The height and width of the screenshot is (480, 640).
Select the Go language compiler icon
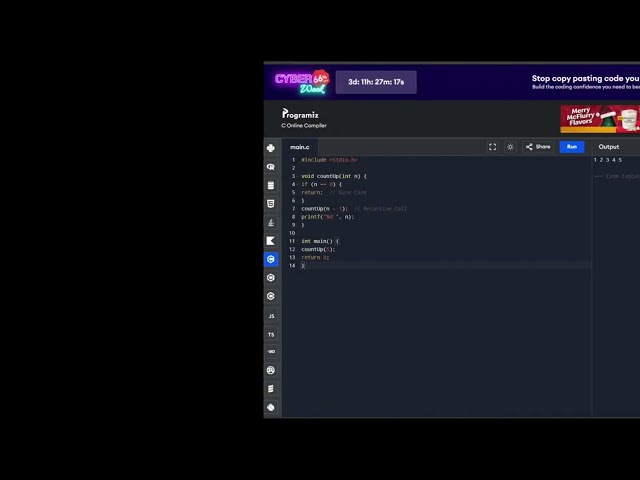[x=271, y=351]
